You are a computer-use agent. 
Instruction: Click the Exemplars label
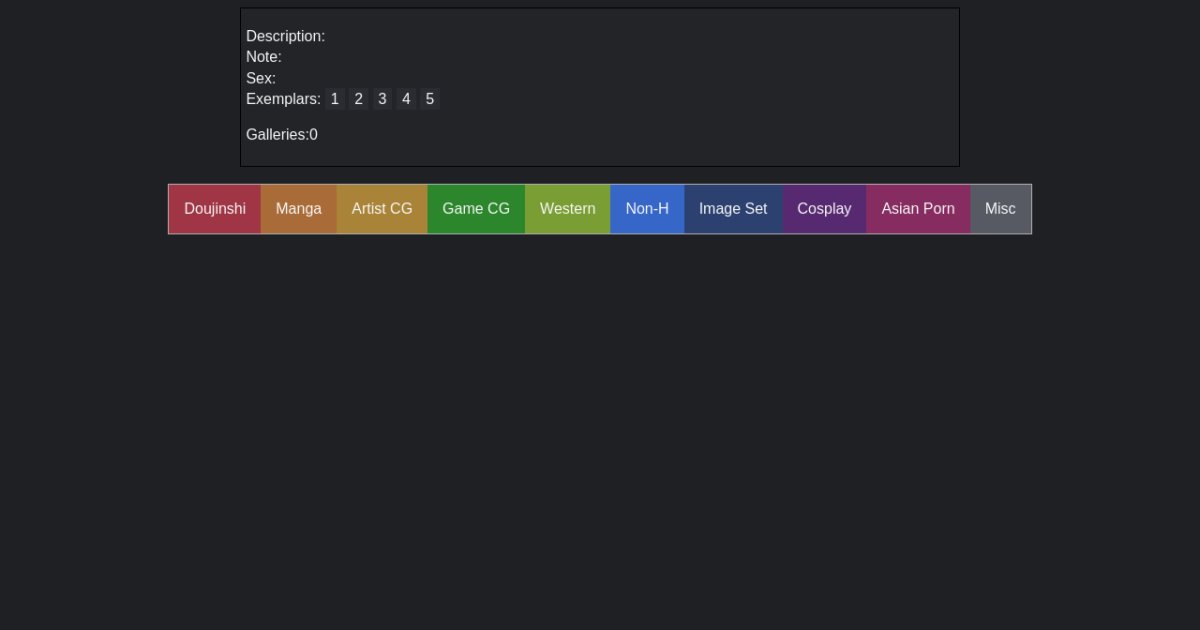pos(283,99)
